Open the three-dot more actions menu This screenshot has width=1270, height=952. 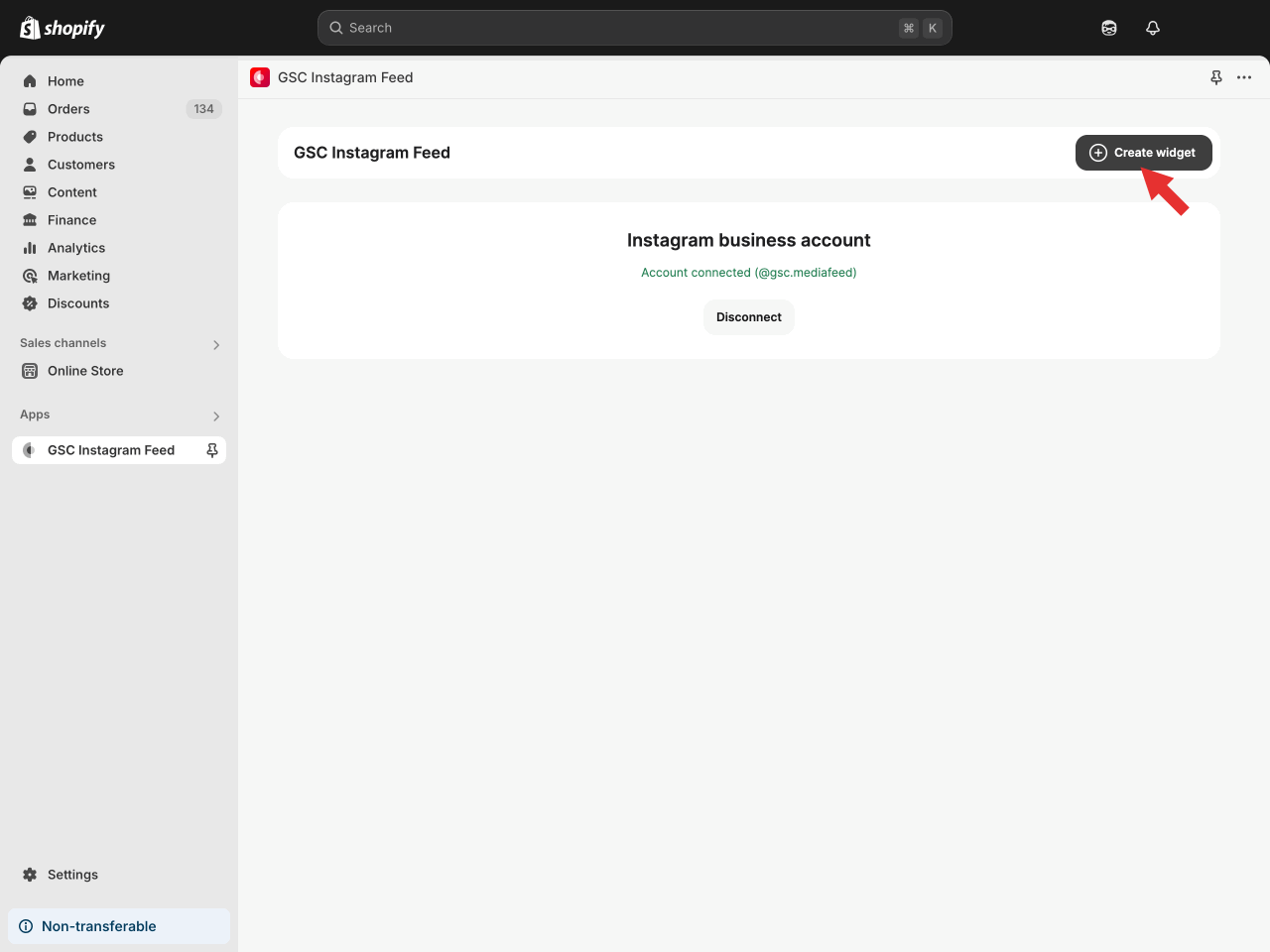(1243, 77)
